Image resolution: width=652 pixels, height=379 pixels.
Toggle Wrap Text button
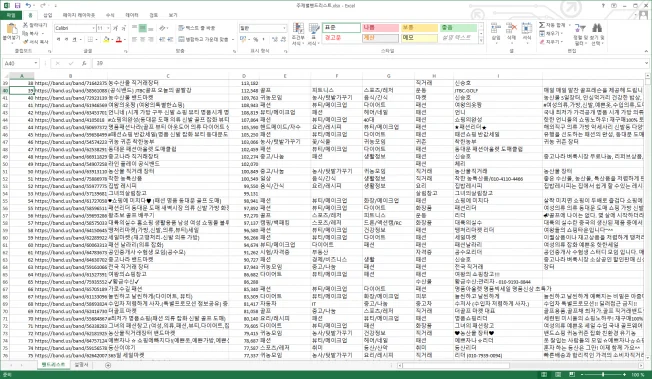(x=196, y=28)
